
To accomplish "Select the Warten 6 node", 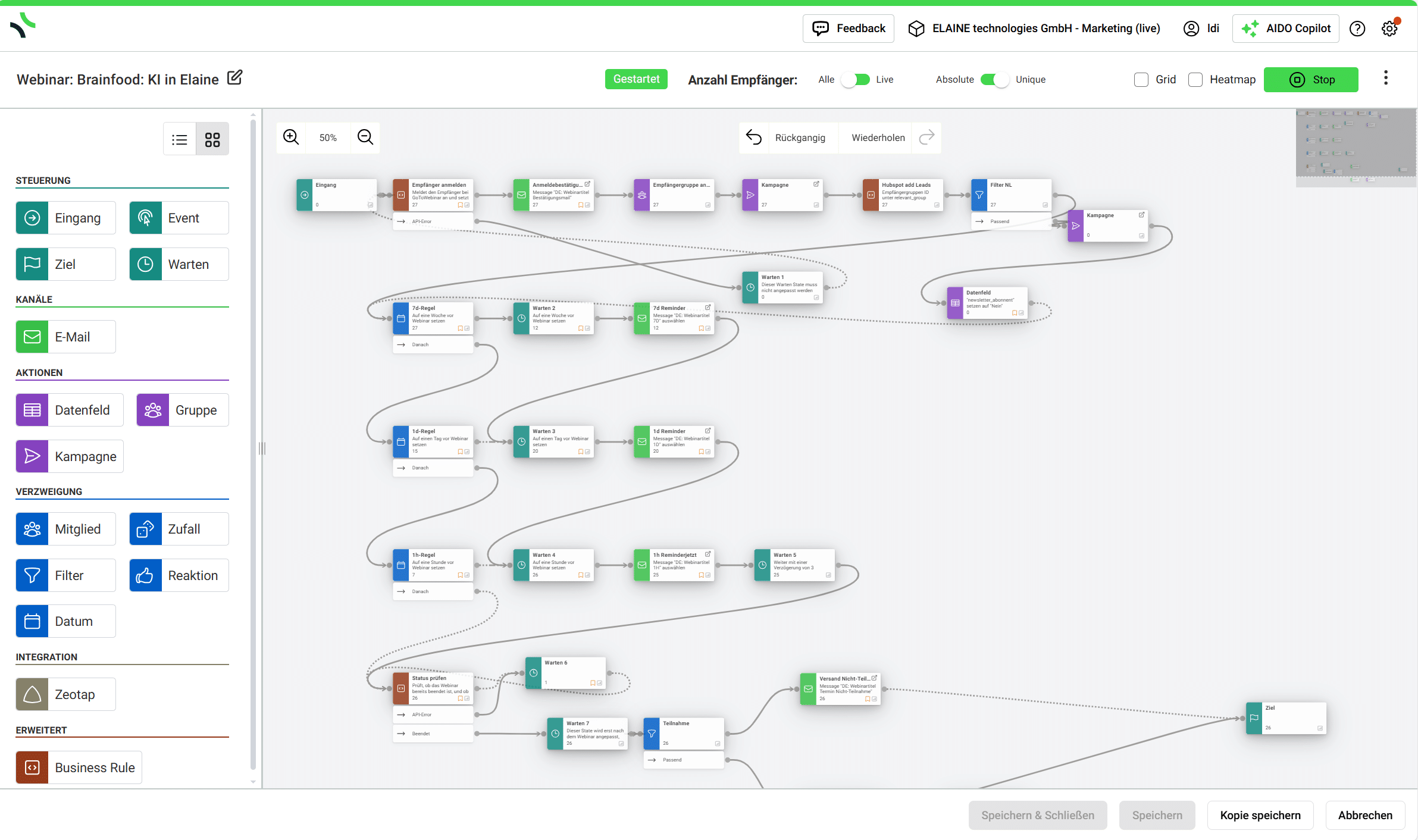I will click(566, 673).
